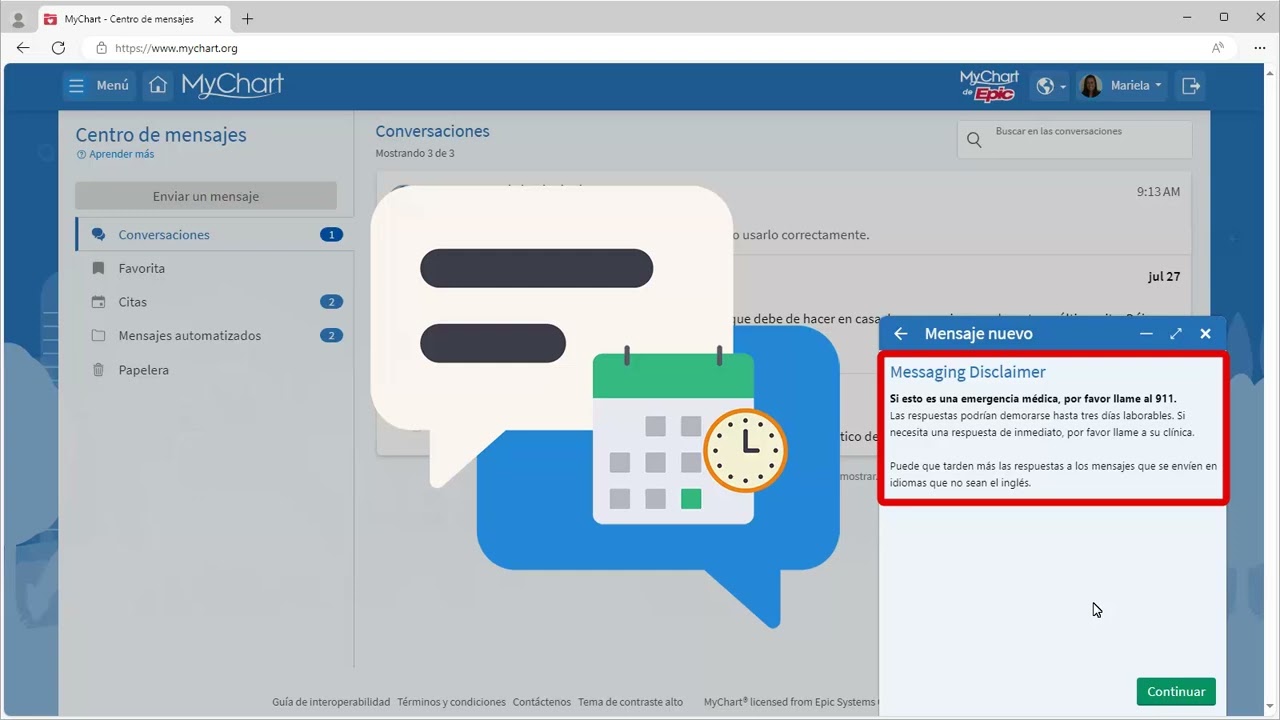The height and width of the screenshot is (720, 1280).
Task: Click the MyChart logo in header
Action: point(232,86)
